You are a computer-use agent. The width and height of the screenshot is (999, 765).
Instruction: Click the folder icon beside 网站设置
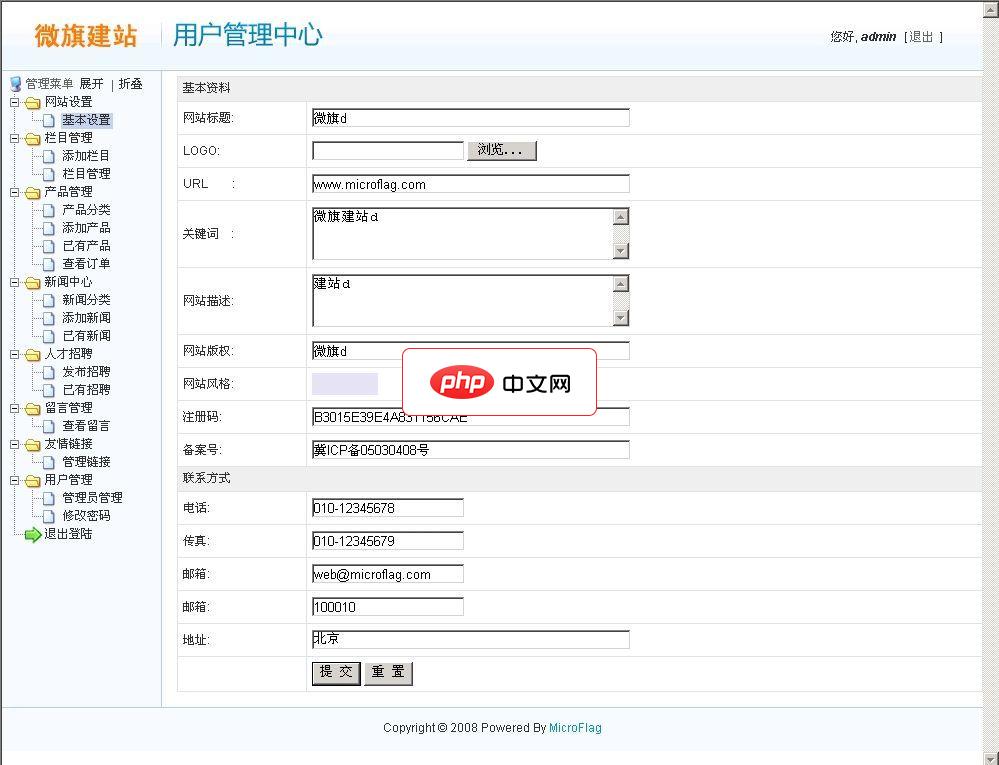coord(32,103)
